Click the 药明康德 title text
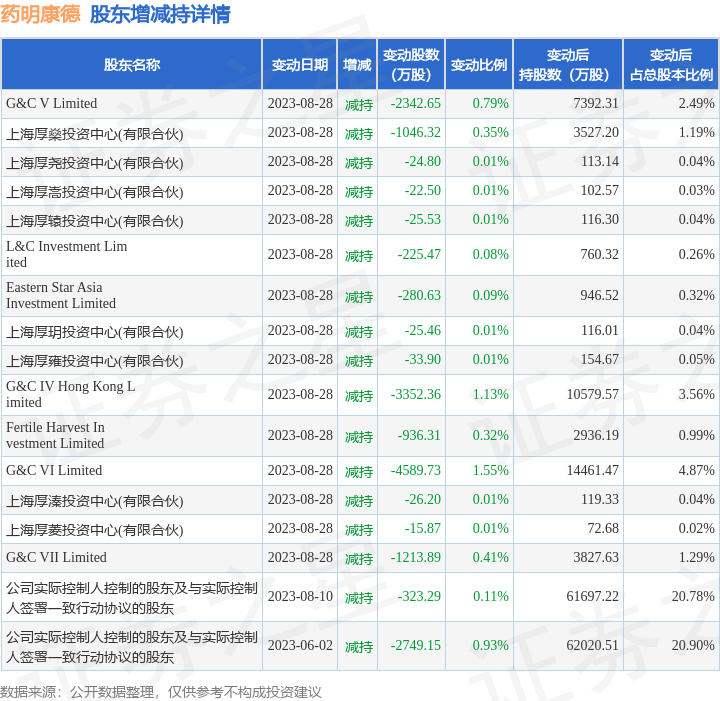Screen dimensions: 720x701 (x=40, y=14)
